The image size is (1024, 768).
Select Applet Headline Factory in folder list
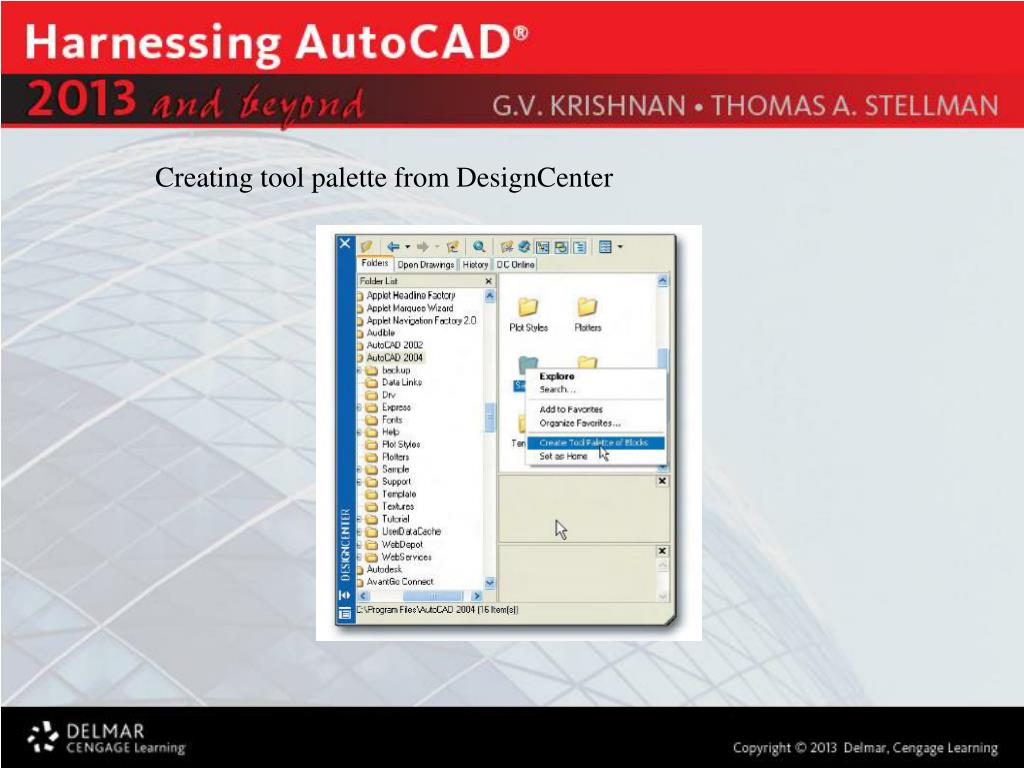tap(410, 295)
